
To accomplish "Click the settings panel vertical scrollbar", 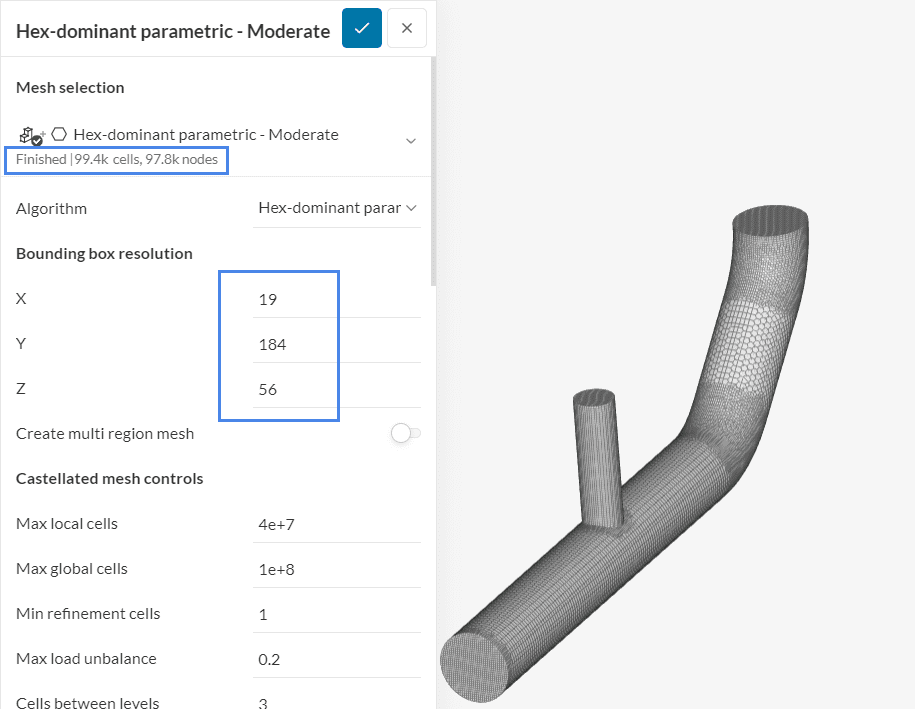I will pyautogui.click(x=433, y=170).
